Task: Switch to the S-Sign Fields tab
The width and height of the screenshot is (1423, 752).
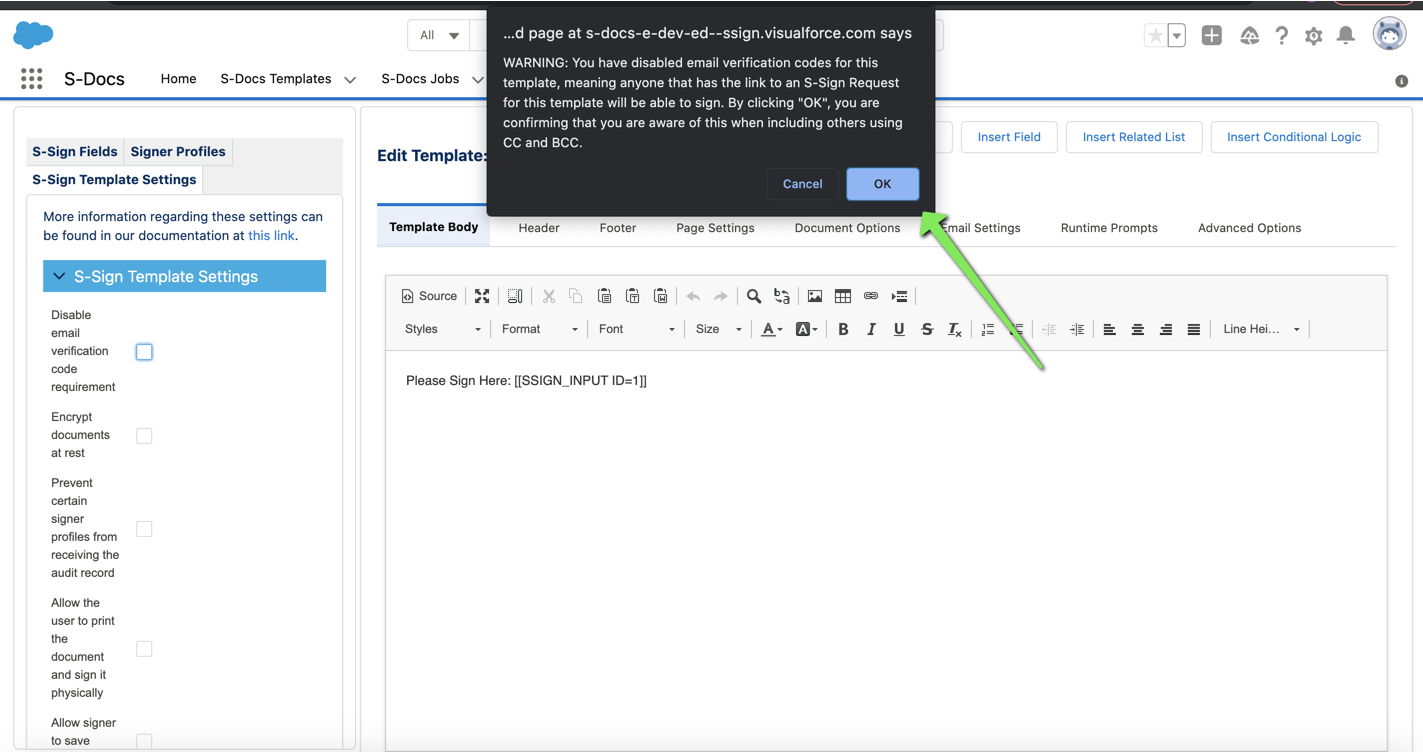Action: tap(75, 152)
